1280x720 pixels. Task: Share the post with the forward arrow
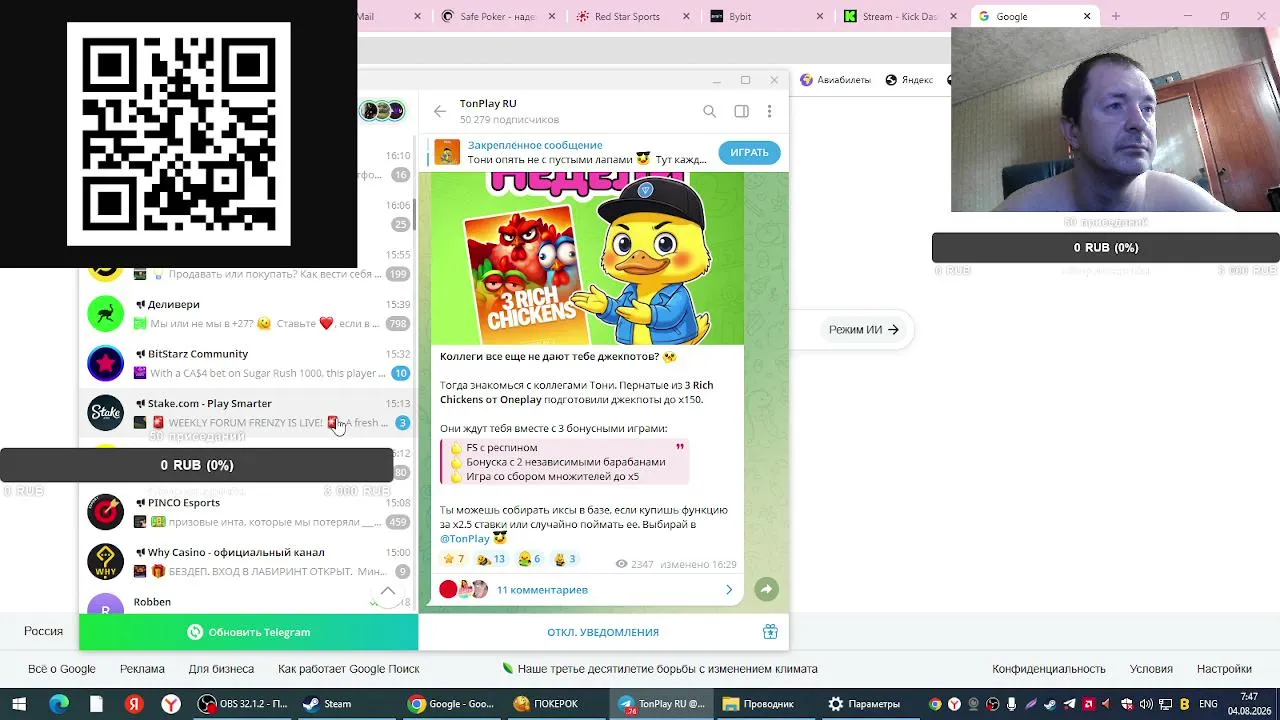pyautogui.click(x=766, y=590)
